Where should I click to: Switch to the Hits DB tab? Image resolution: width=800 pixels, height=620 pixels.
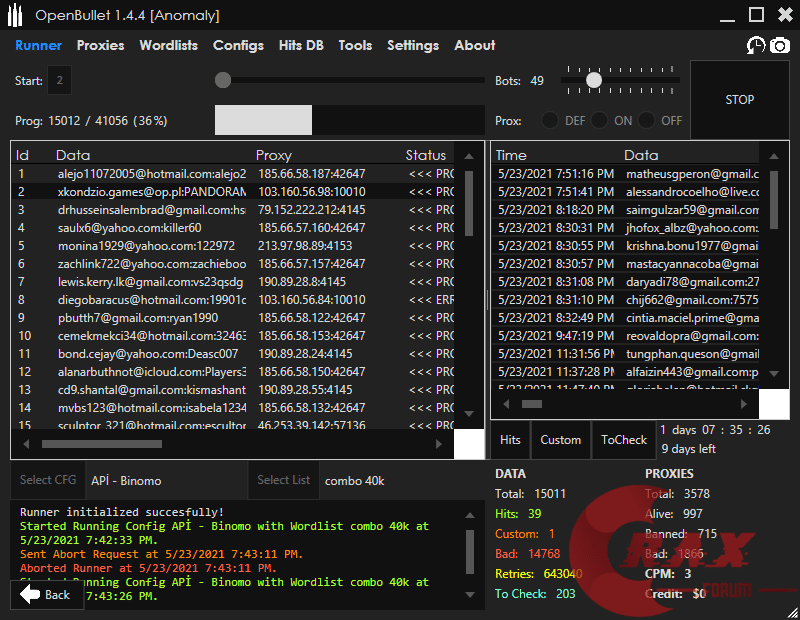point(301,45)
